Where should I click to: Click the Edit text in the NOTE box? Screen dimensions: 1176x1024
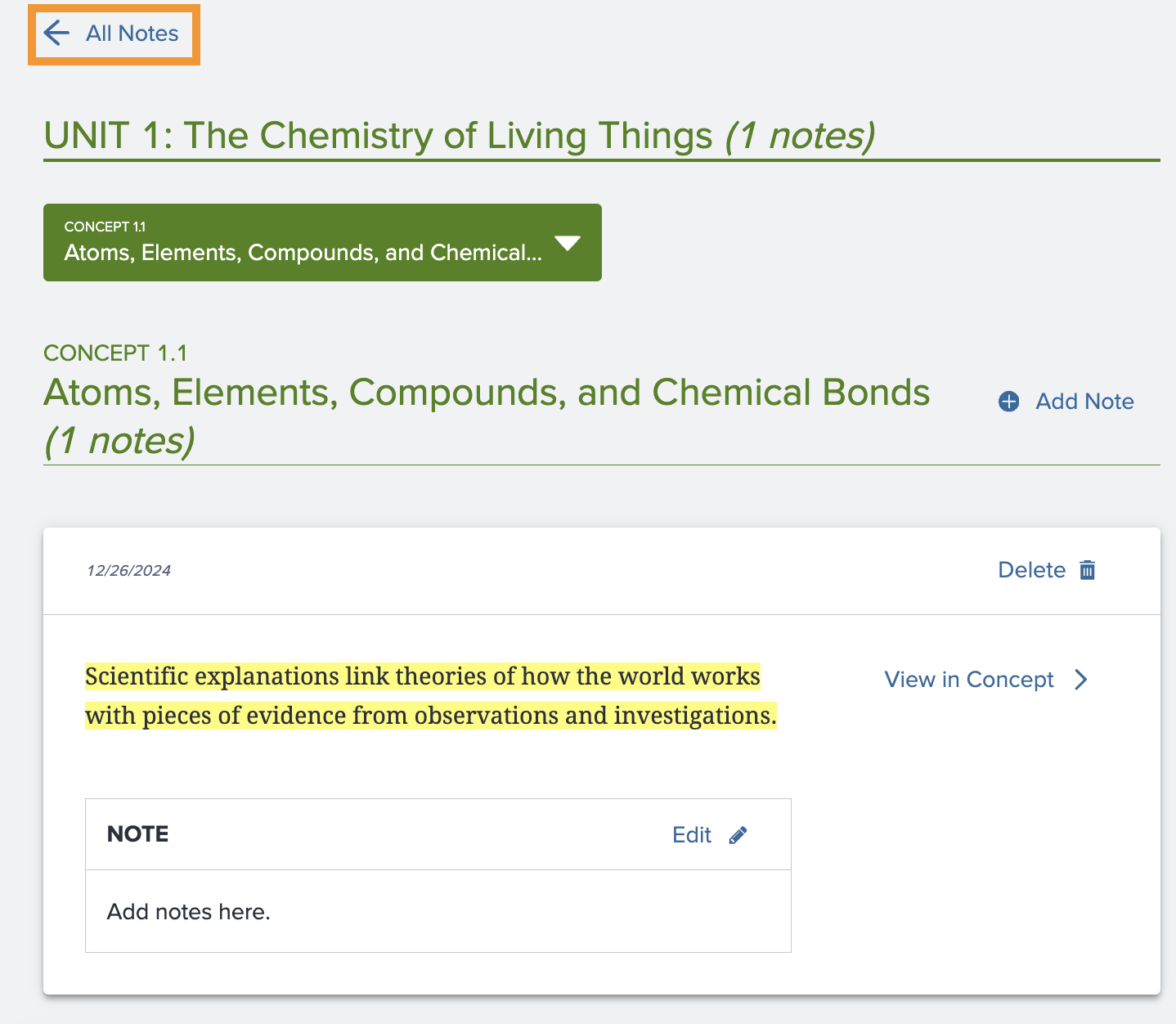pos(692,835)
